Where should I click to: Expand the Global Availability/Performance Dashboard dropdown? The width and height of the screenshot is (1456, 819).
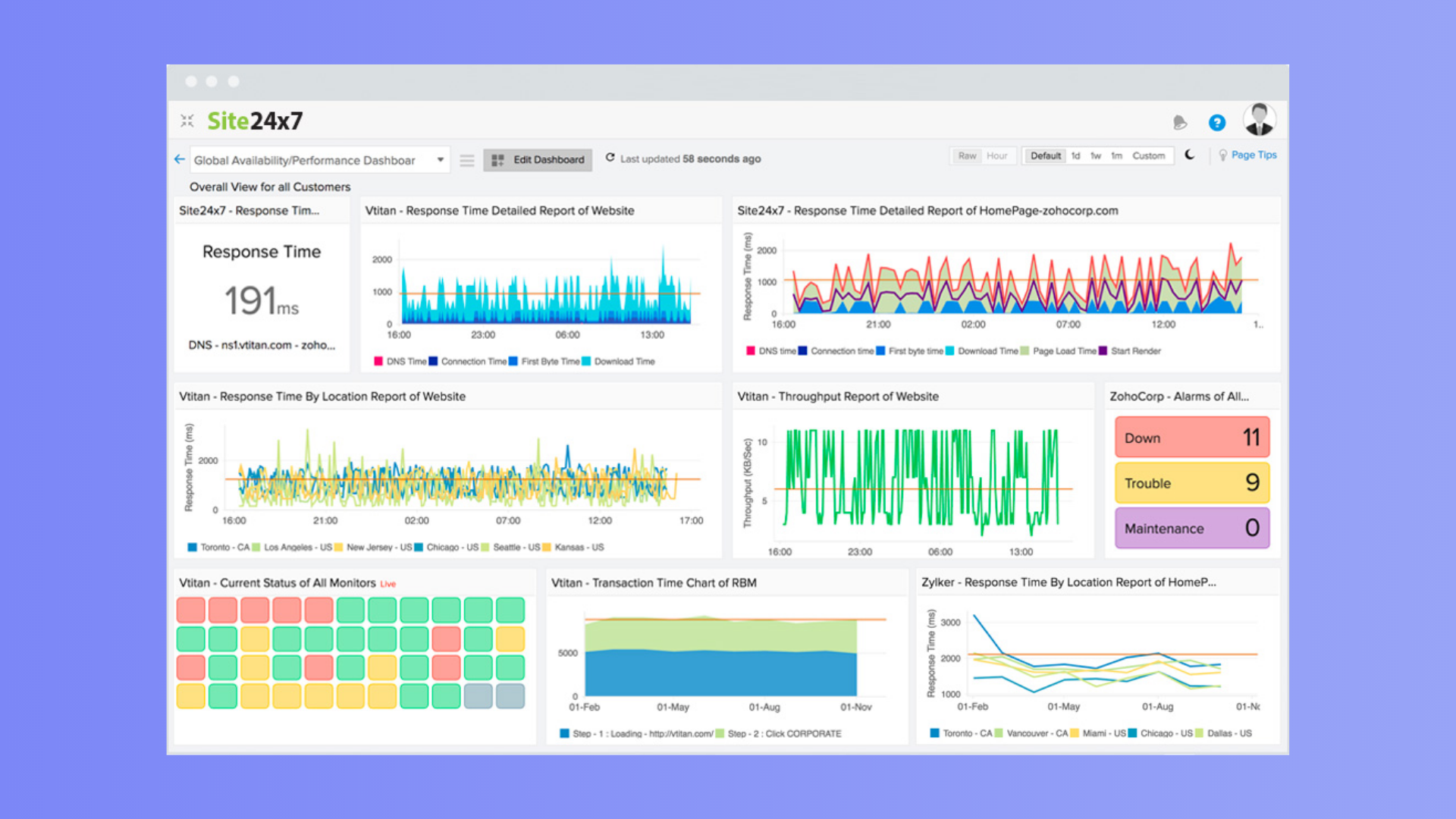click(x=319, y=160)
